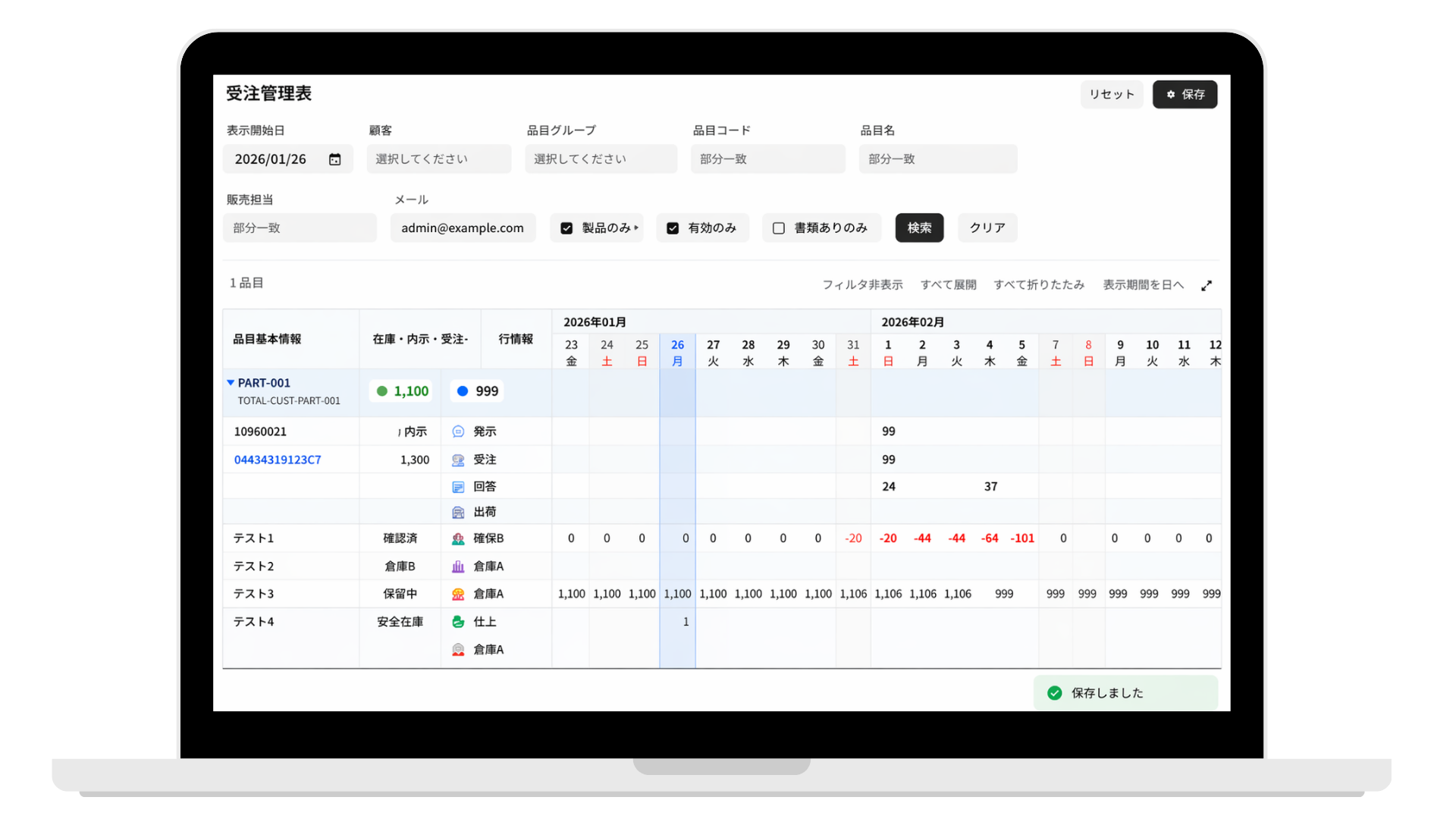Click the 品目コード input field
The width and height of the screenshot is (1456, 819).
click(767, 159)
